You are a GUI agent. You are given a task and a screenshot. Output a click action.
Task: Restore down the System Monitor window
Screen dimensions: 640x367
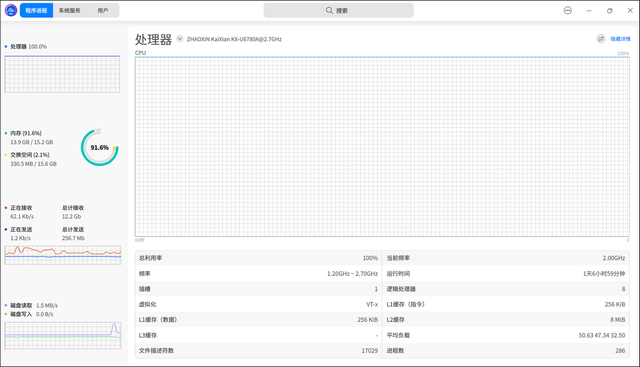click(x=609, y=11)
